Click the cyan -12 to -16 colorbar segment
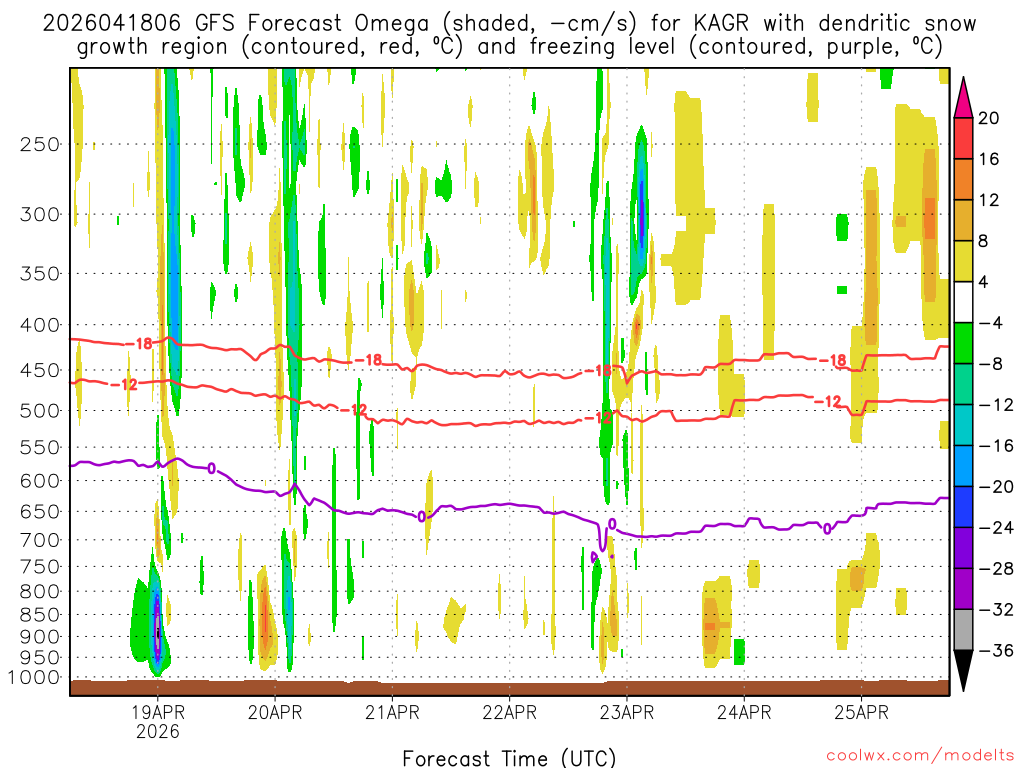Image resolution: width=1024 pixels, height=768 pixels. [x=963, y=425]
